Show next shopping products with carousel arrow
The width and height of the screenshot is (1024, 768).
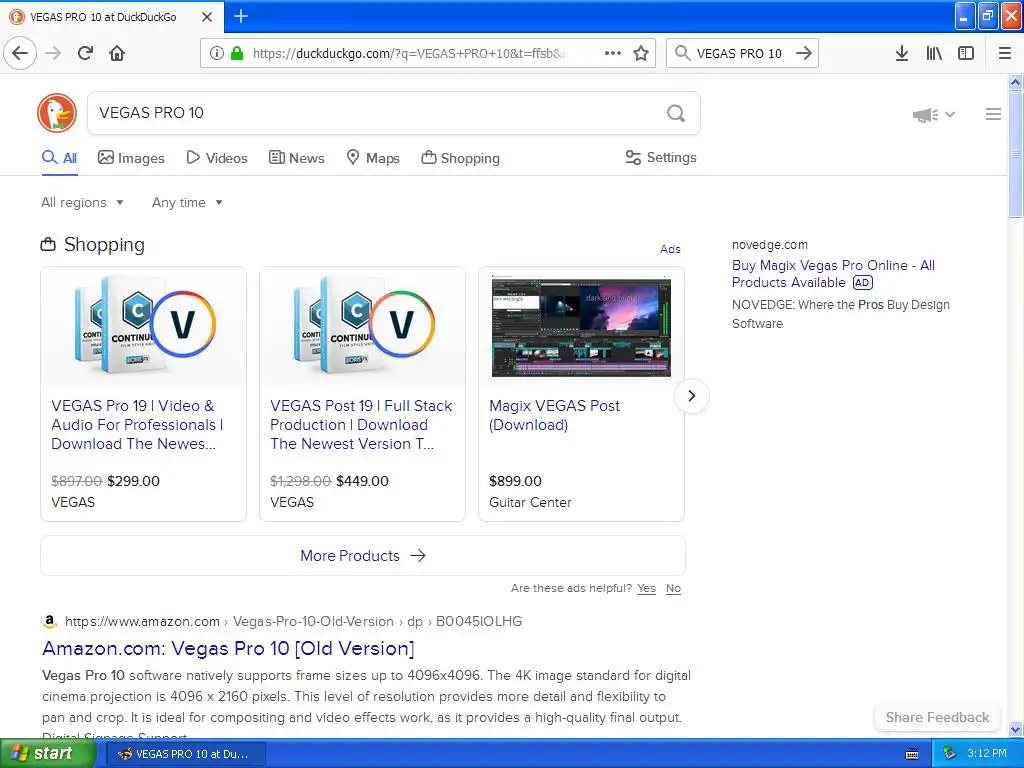click(692, 396)
